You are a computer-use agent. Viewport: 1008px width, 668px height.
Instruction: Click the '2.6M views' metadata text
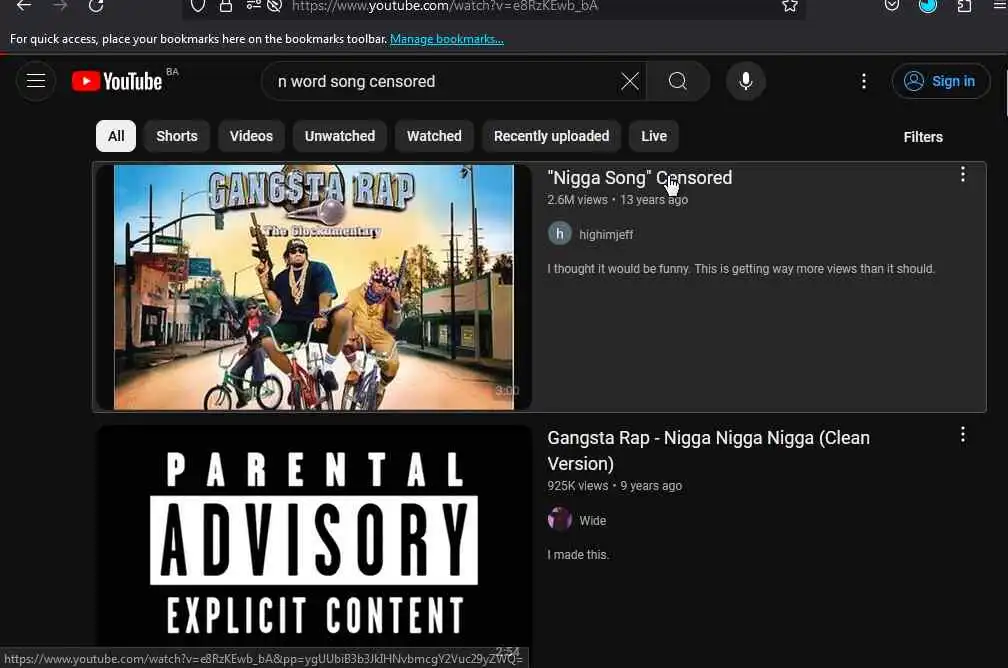click(577, 200)
